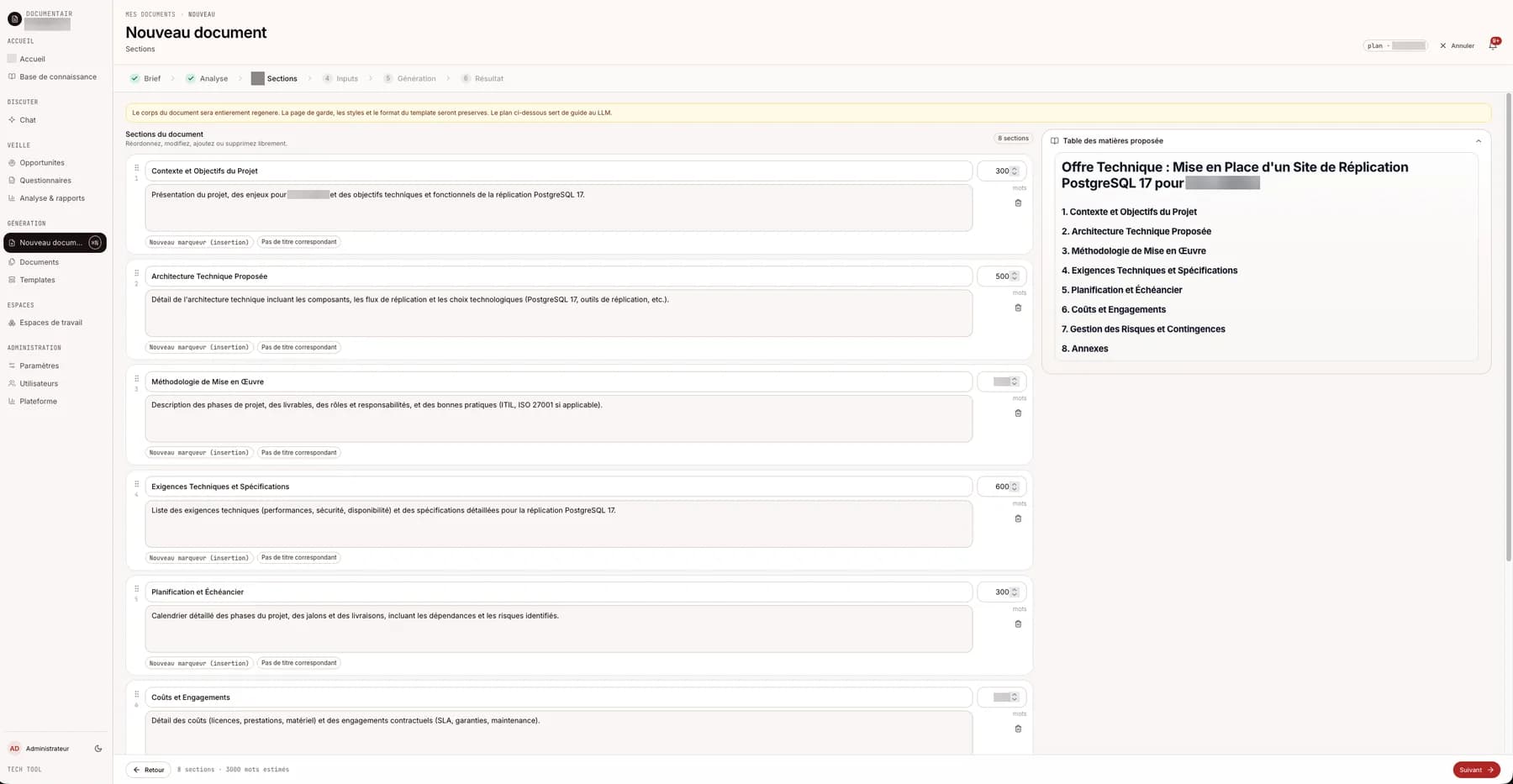Adjust word count stepper for Architecture section
Screen dimensions: 1513x784
point(1015,276)
